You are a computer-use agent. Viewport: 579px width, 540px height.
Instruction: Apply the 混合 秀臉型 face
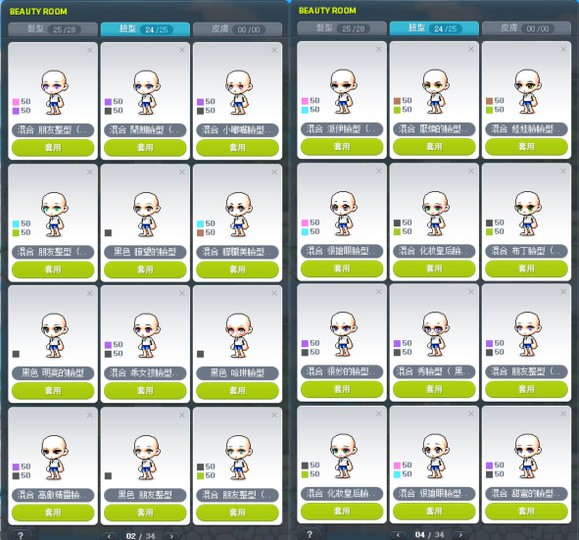click(x=434, y=389)
